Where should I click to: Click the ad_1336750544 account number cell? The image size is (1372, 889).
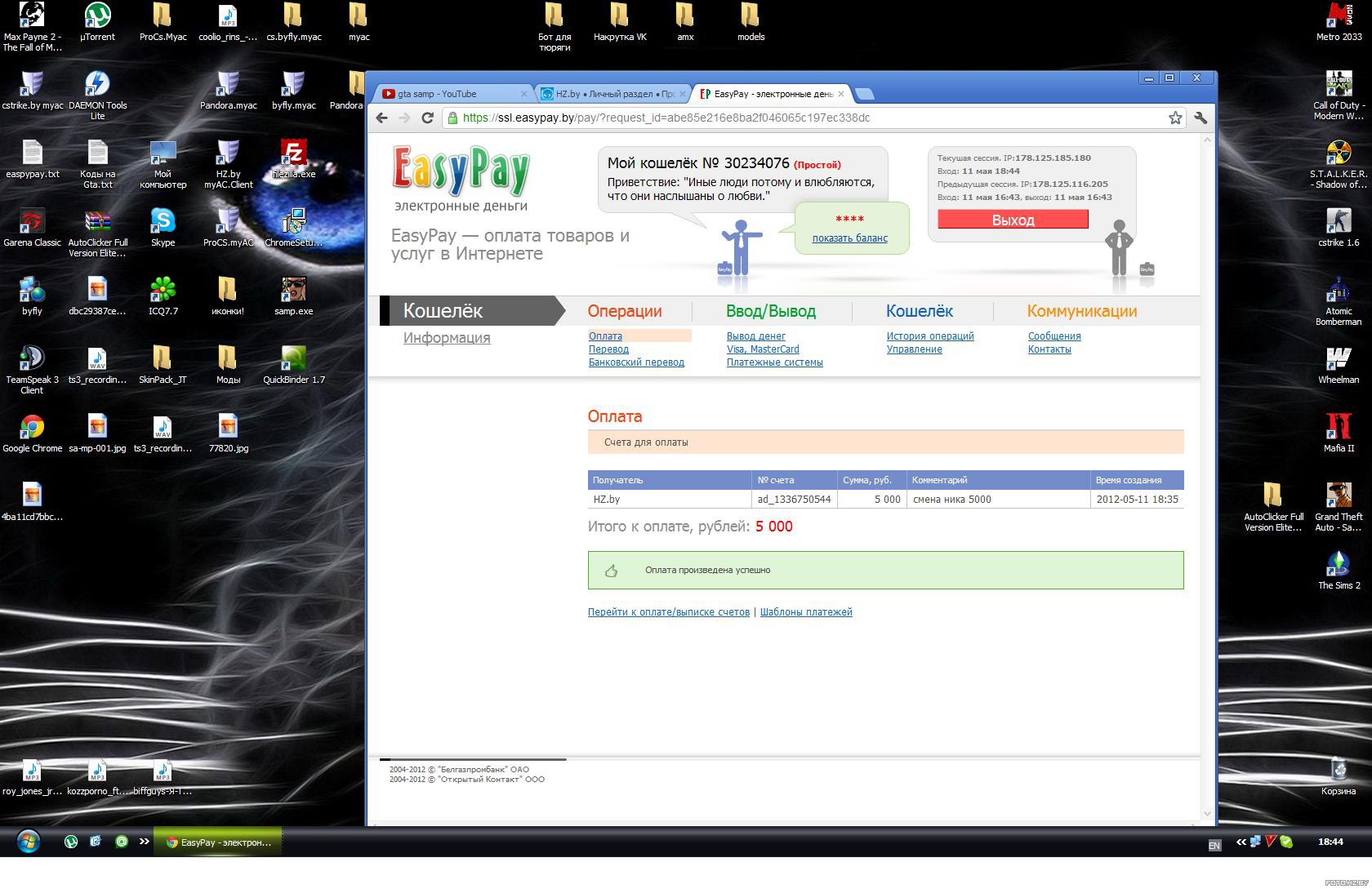pos(794,500)
